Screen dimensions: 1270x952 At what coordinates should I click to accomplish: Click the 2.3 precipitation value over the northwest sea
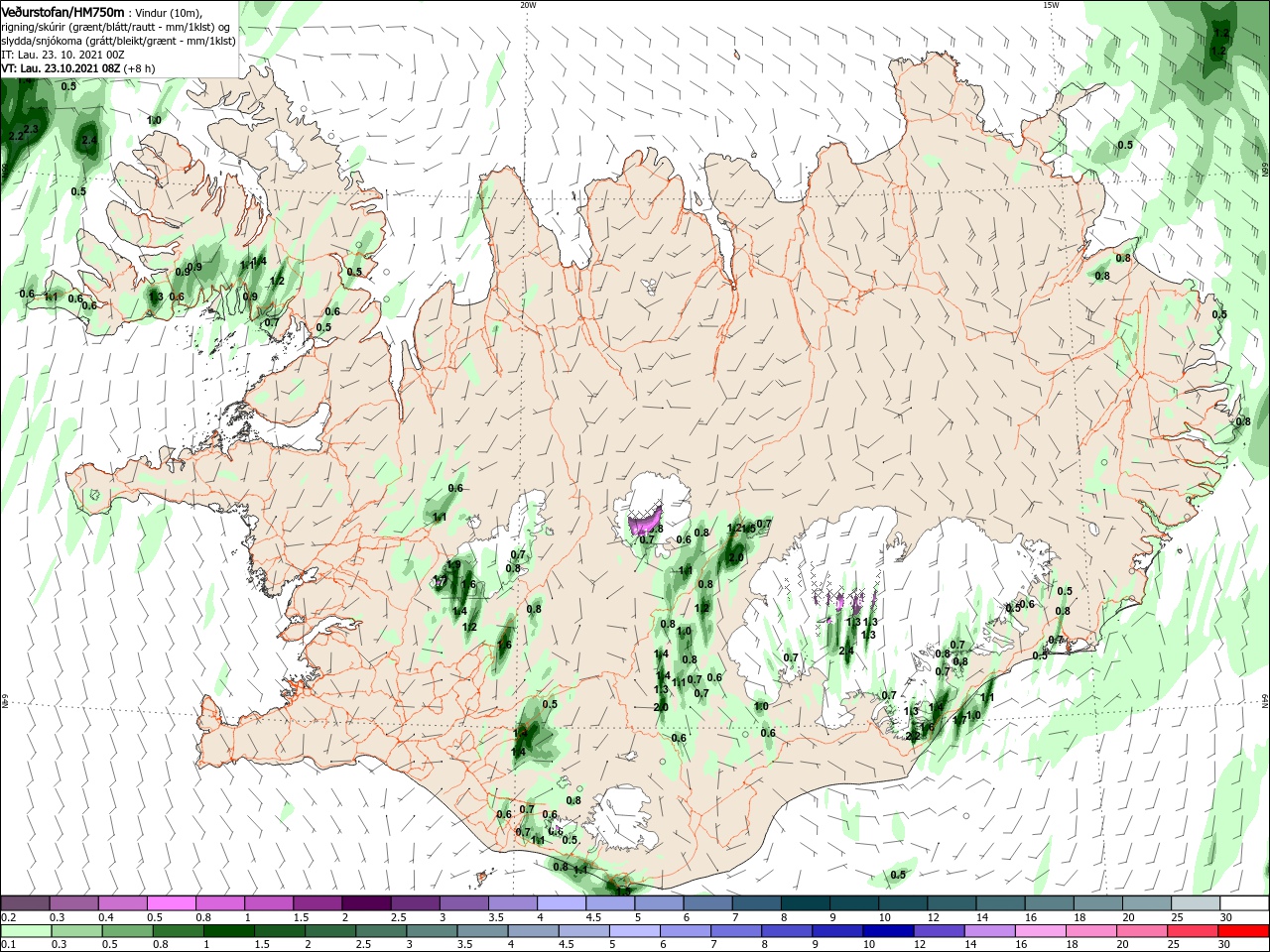click(31, 129)
